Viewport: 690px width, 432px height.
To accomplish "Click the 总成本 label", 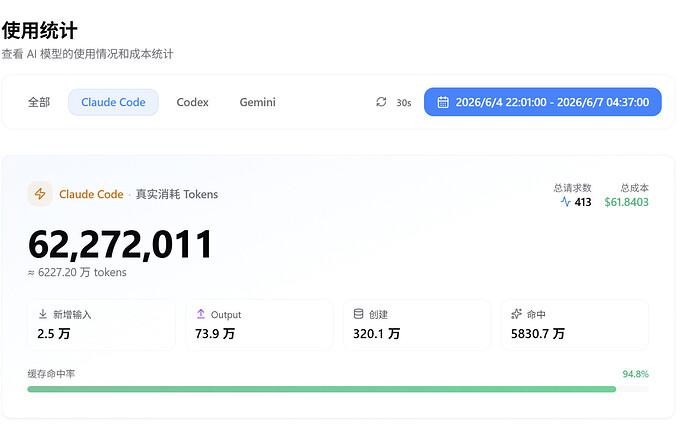I will coord(635,188).
